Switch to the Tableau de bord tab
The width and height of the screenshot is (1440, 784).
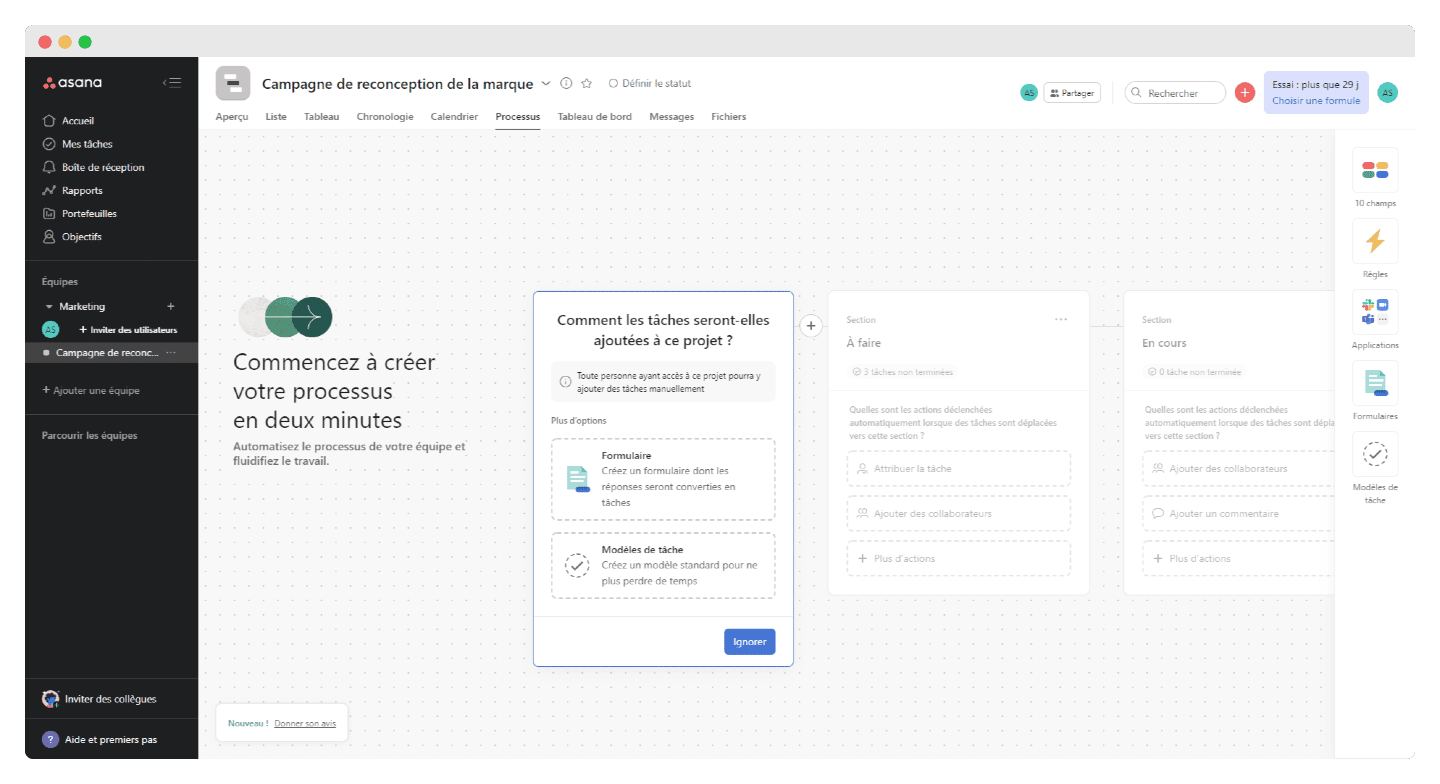595,117
